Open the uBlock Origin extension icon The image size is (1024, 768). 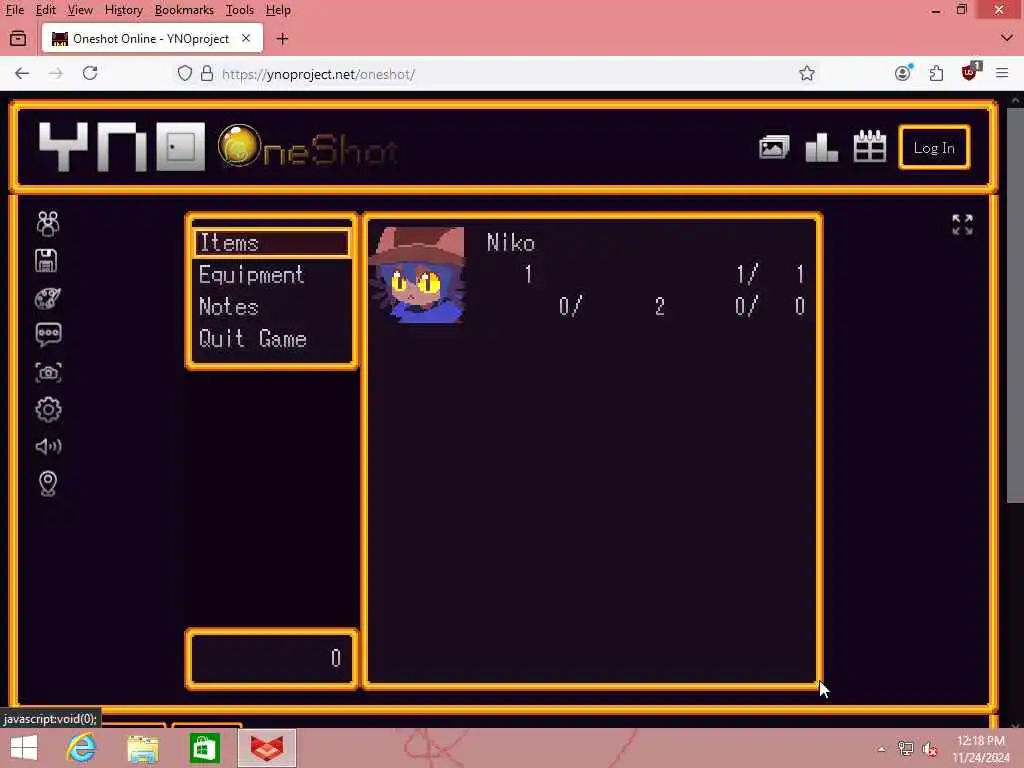click(x=970, y=72)
